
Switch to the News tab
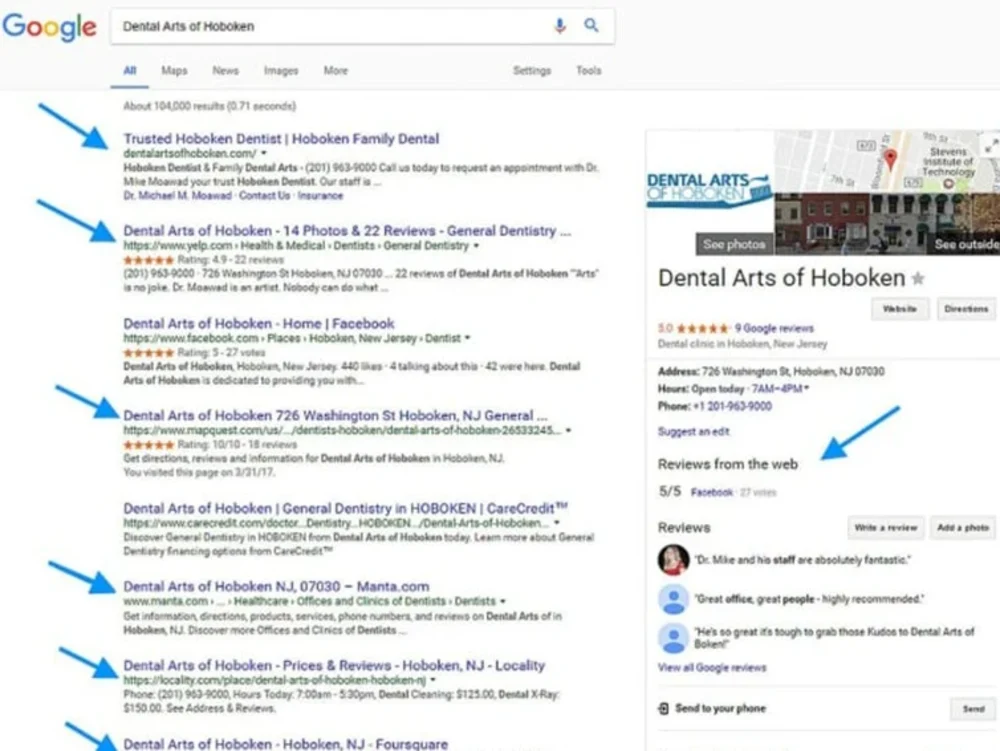tap(225, 71)
